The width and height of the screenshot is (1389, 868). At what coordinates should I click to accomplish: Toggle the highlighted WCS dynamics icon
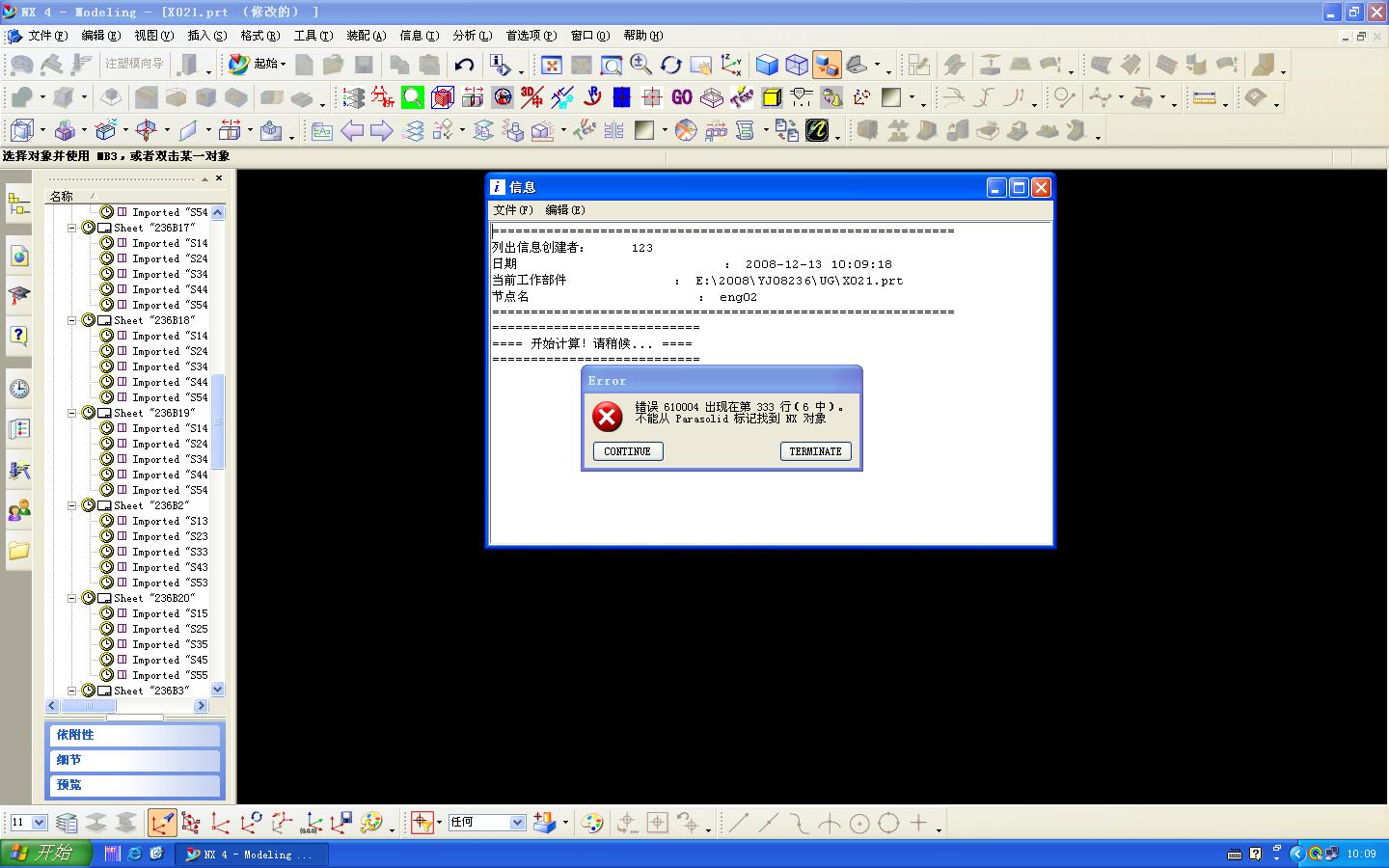162,823
